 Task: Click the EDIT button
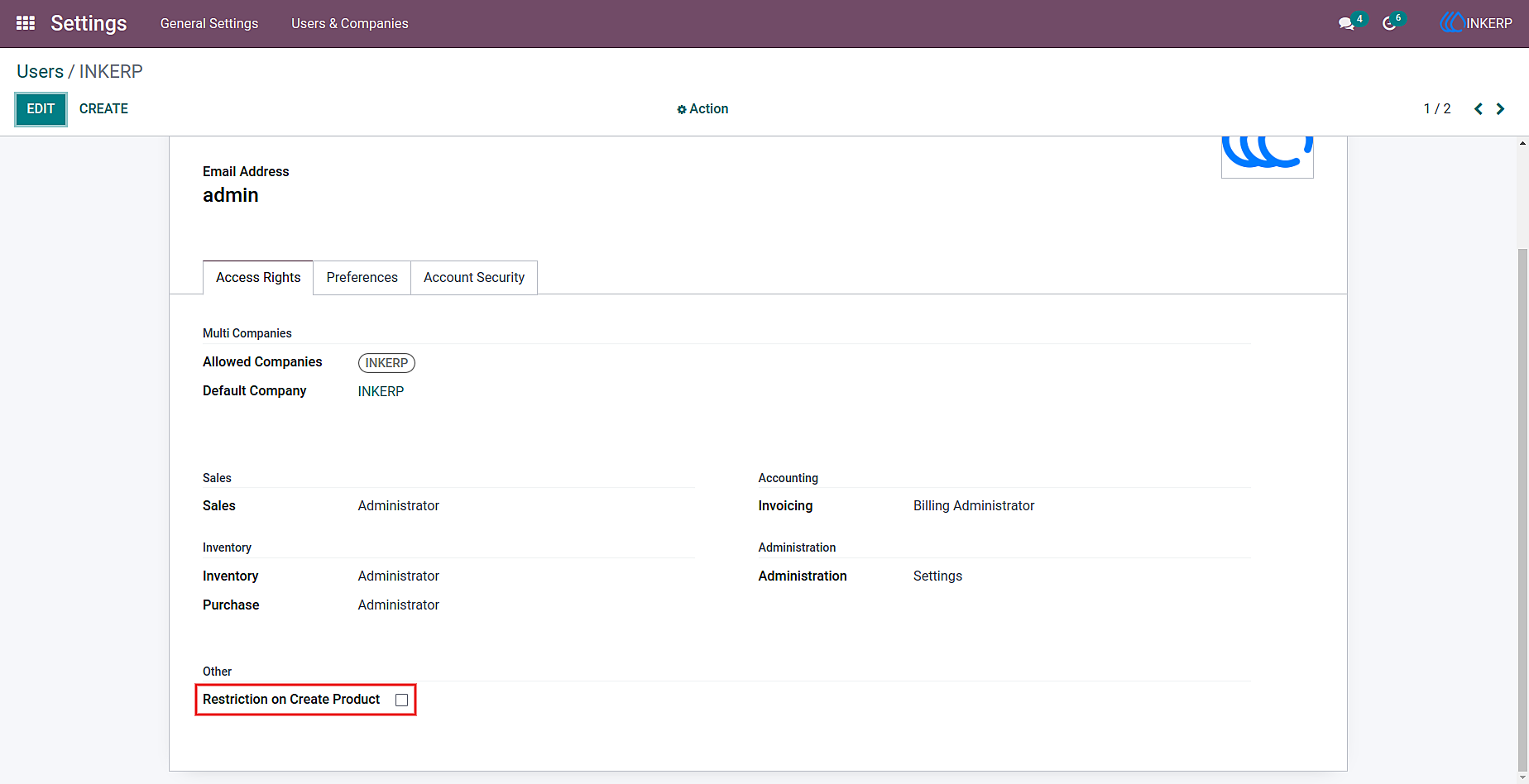(x=41, y=109)
